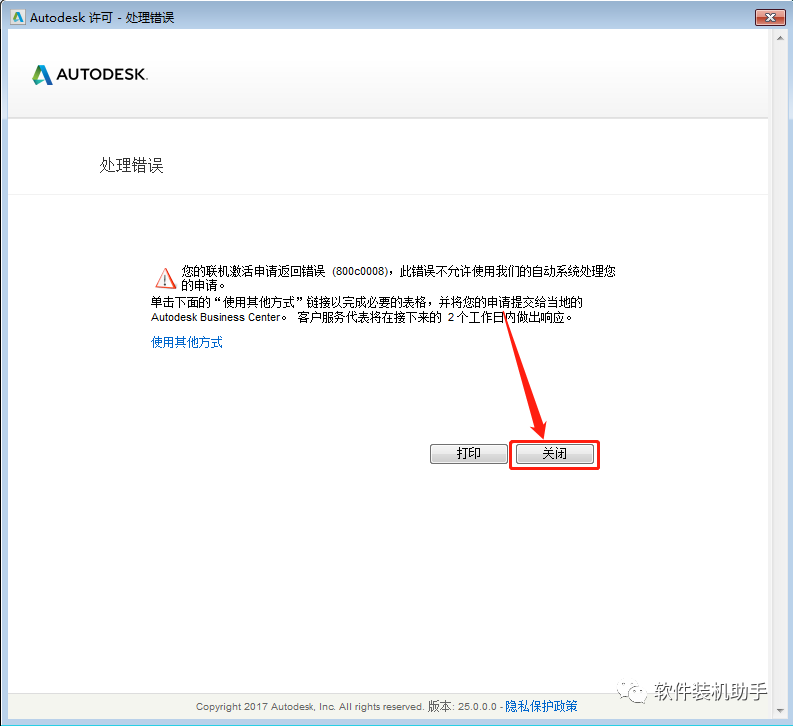Open the 使用其他方式 link
The height and width of the screenshot is (726, 793).
point(187,342)
